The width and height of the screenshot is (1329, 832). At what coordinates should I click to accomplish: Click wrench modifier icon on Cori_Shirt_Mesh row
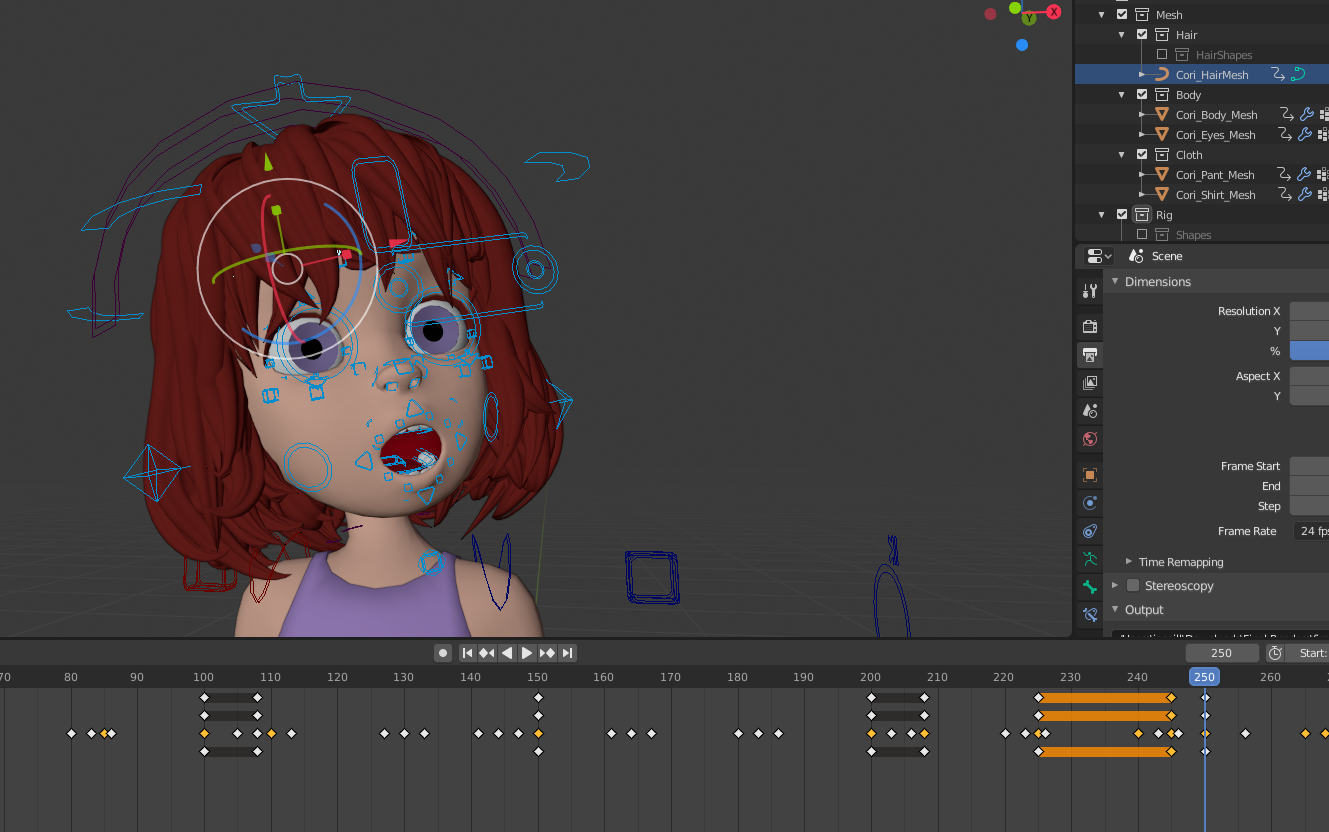click(x=1305, y=194)
